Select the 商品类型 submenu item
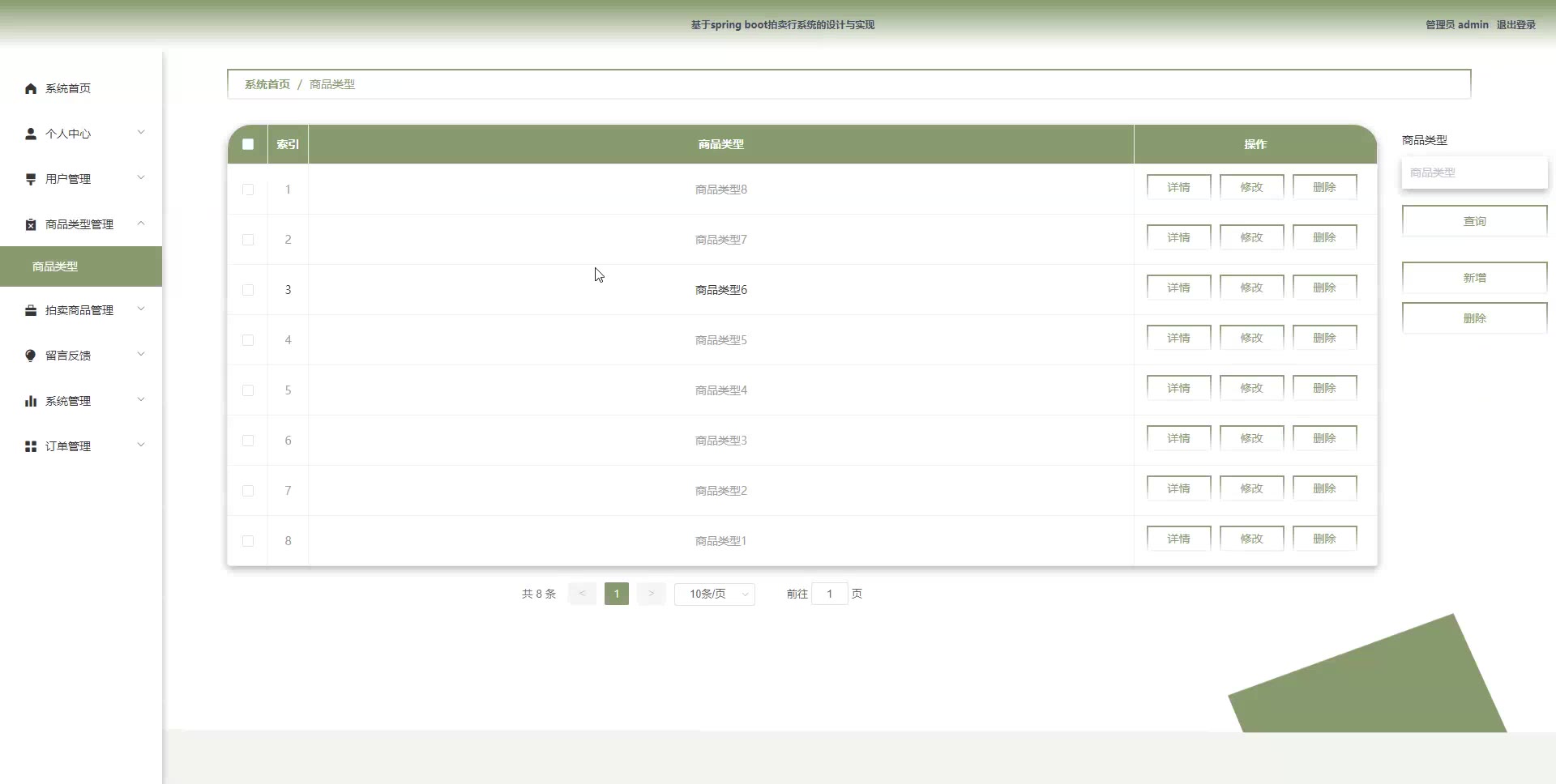Viewport: 1556px width, 784px height. point(81,266)
